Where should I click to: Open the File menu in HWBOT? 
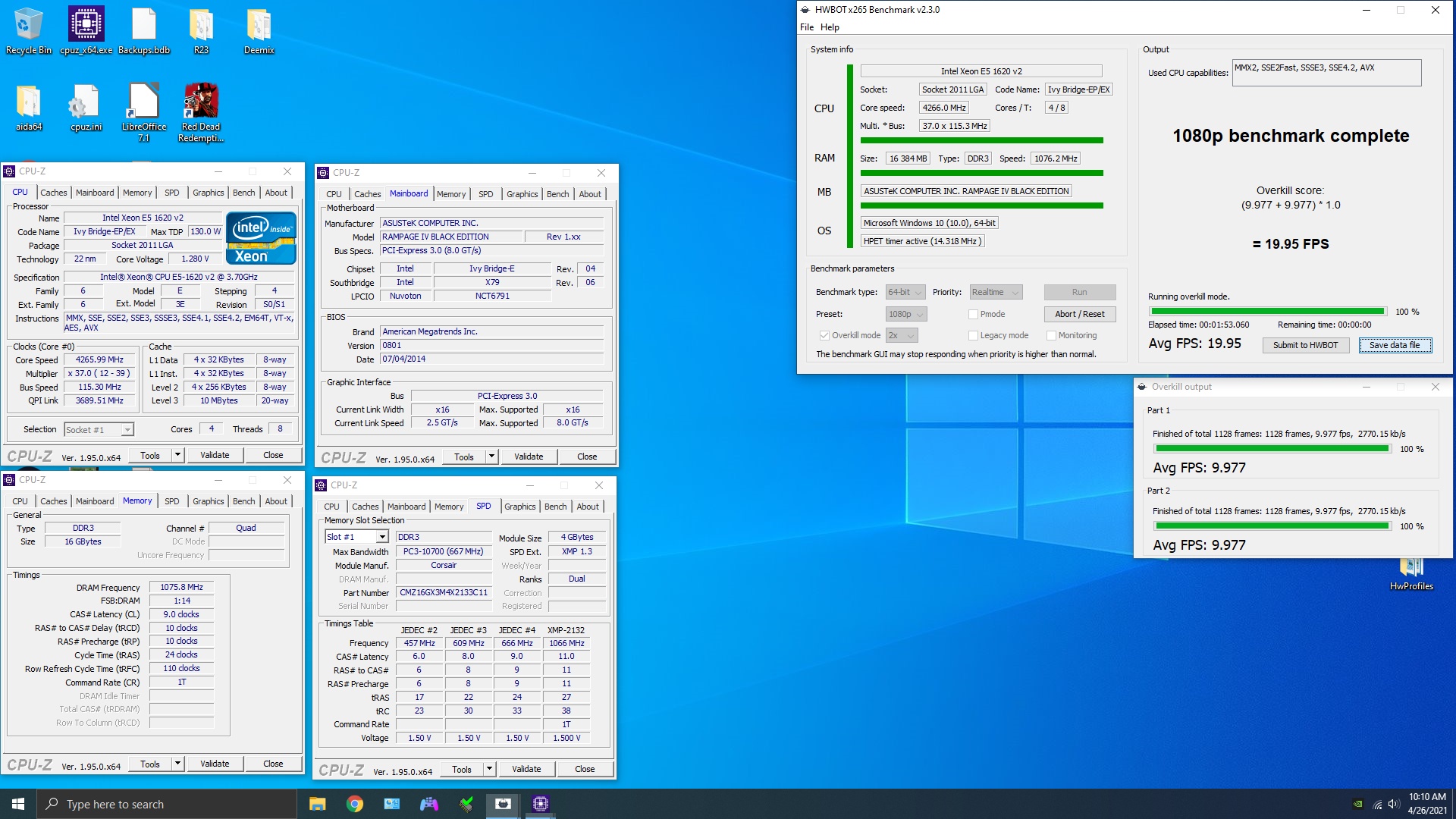click(x=807, y=27)
